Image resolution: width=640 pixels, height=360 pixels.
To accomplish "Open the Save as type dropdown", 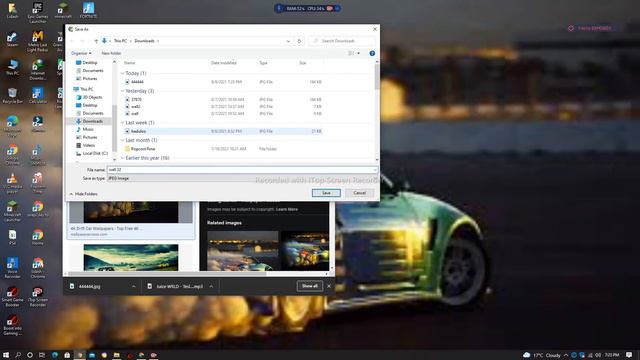I will coord(242,178).
